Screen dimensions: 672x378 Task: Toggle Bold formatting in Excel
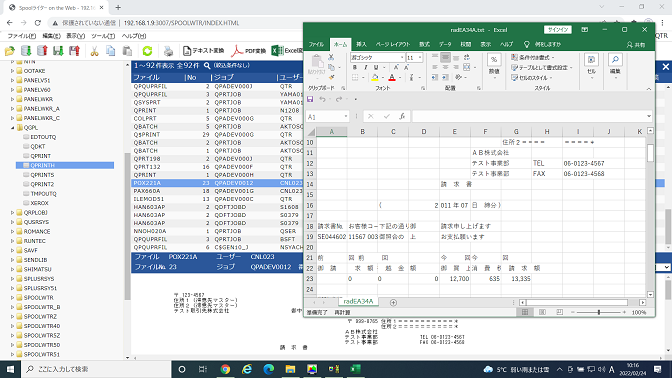click(354, 67)
